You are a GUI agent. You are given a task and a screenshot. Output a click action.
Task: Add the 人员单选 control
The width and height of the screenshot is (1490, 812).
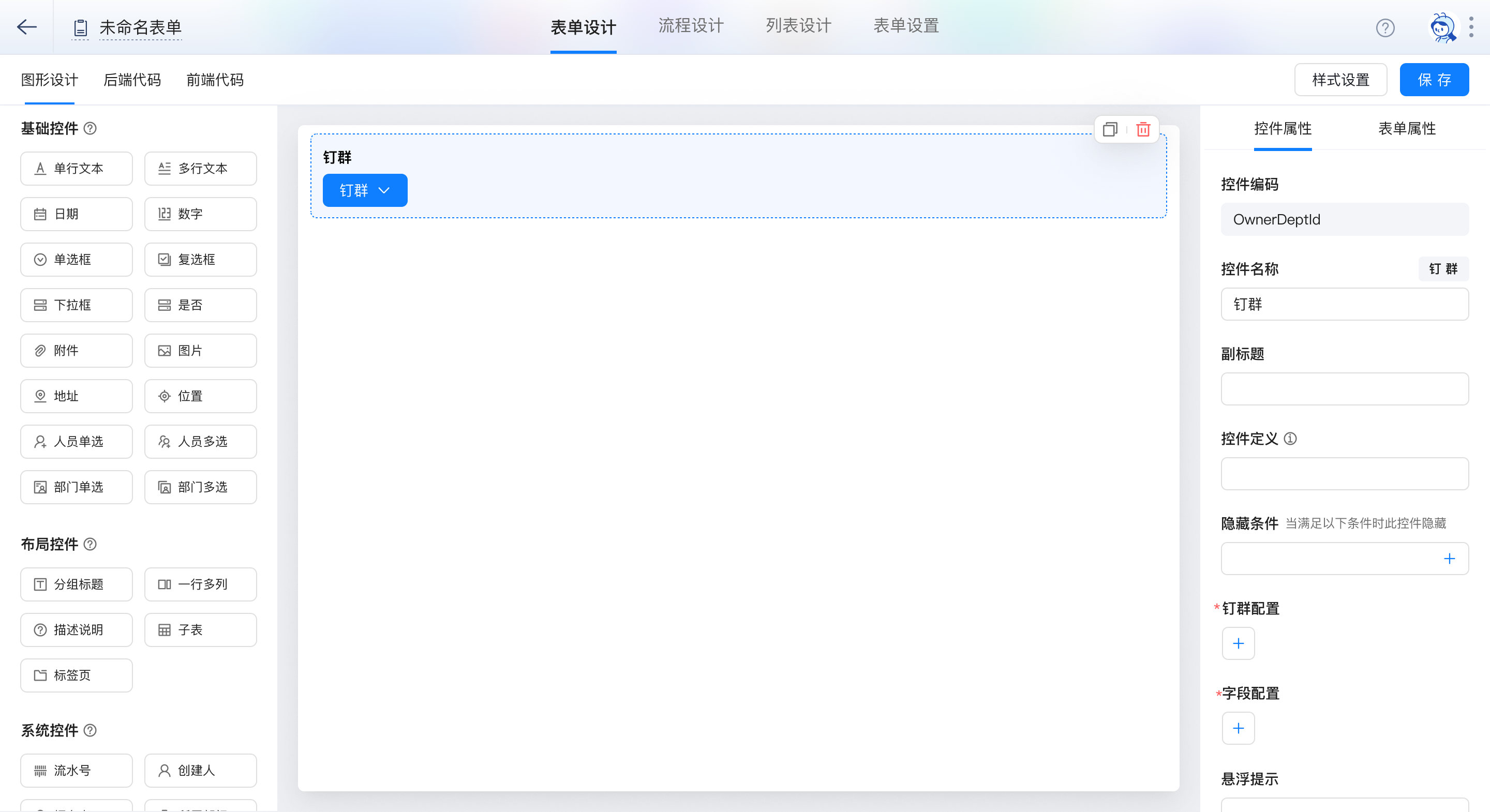pyautogui.click(x=77, y=441)
